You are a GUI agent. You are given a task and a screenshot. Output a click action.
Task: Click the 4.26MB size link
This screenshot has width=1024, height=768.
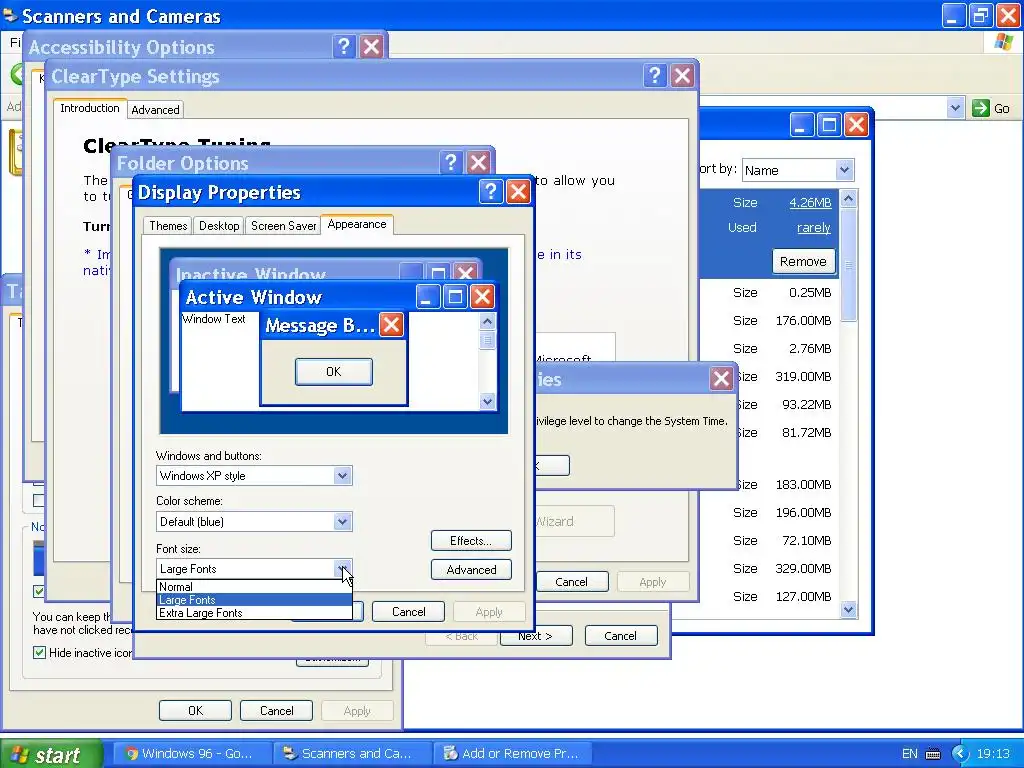pos(810,202)
